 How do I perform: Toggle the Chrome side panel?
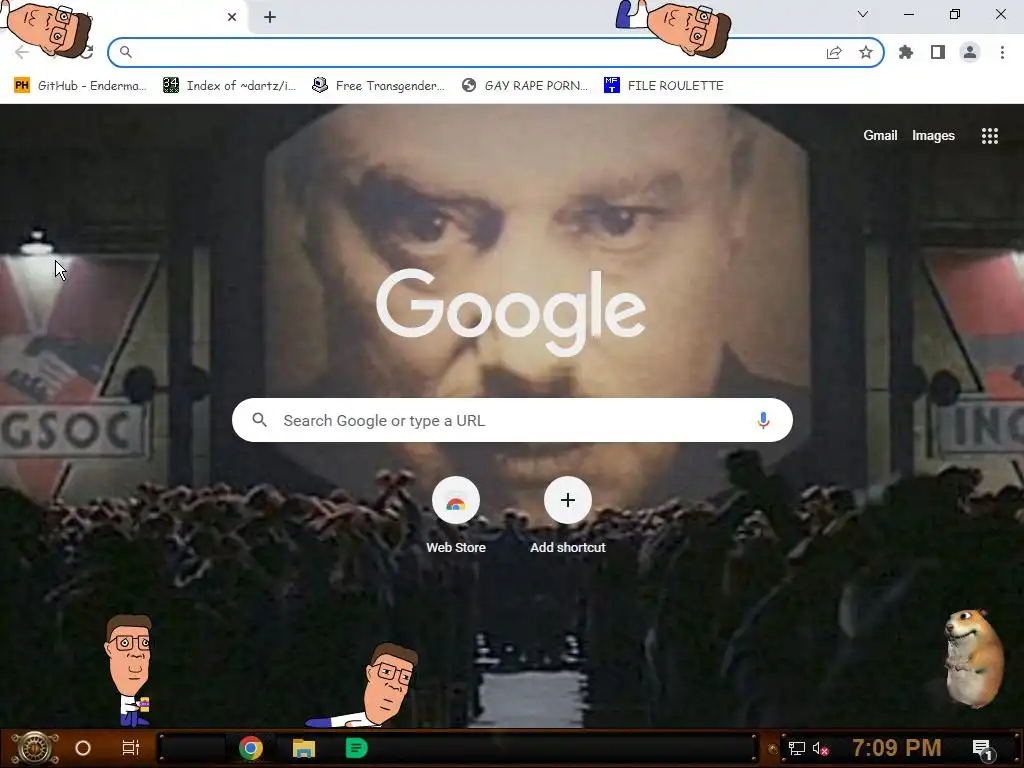[x=938, y=52]
